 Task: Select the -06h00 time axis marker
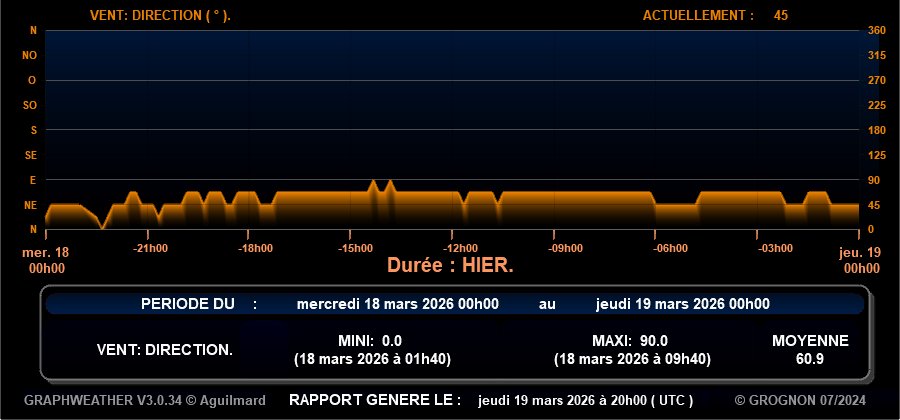[x=670, y=248]
